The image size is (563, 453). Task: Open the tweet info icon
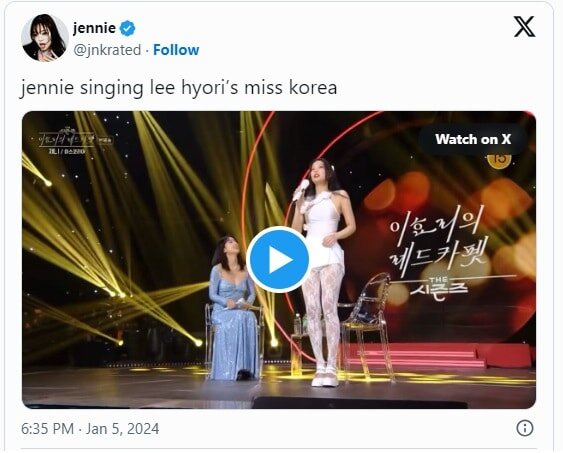pos(525,428)
